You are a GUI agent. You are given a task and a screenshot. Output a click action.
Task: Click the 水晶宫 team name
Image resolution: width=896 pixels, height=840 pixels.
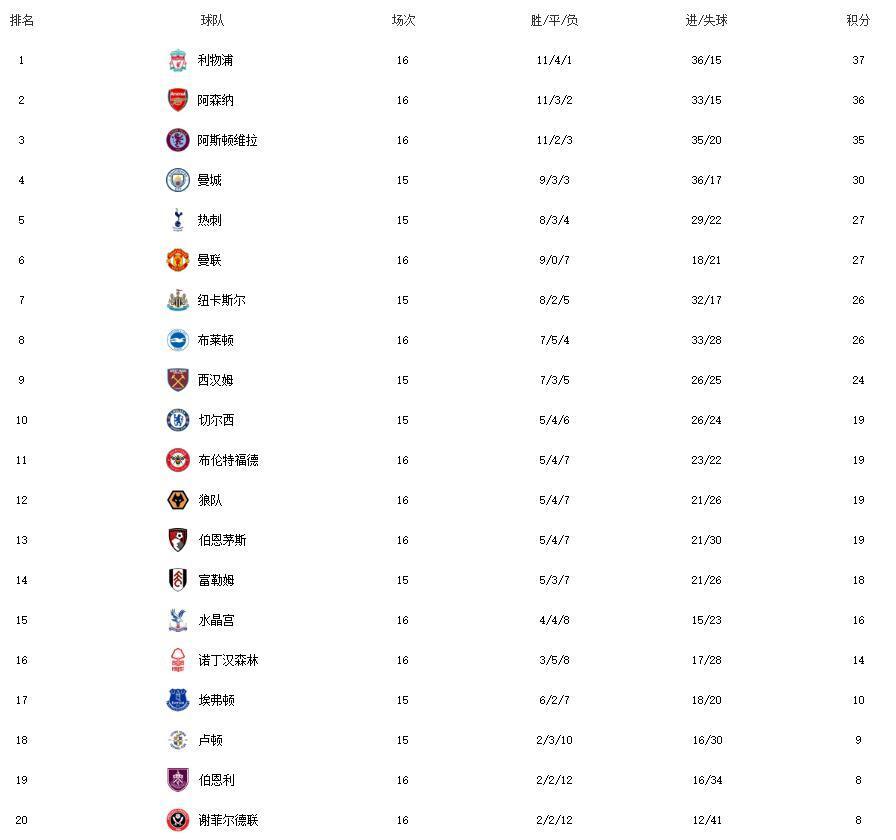click(216, 620)
